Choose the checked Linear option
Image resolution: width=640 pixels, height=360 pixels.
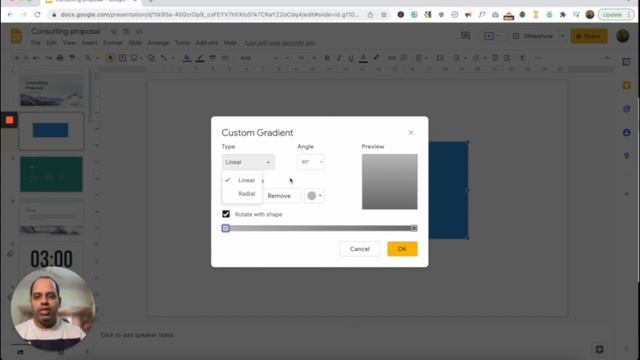pos(246,180)
